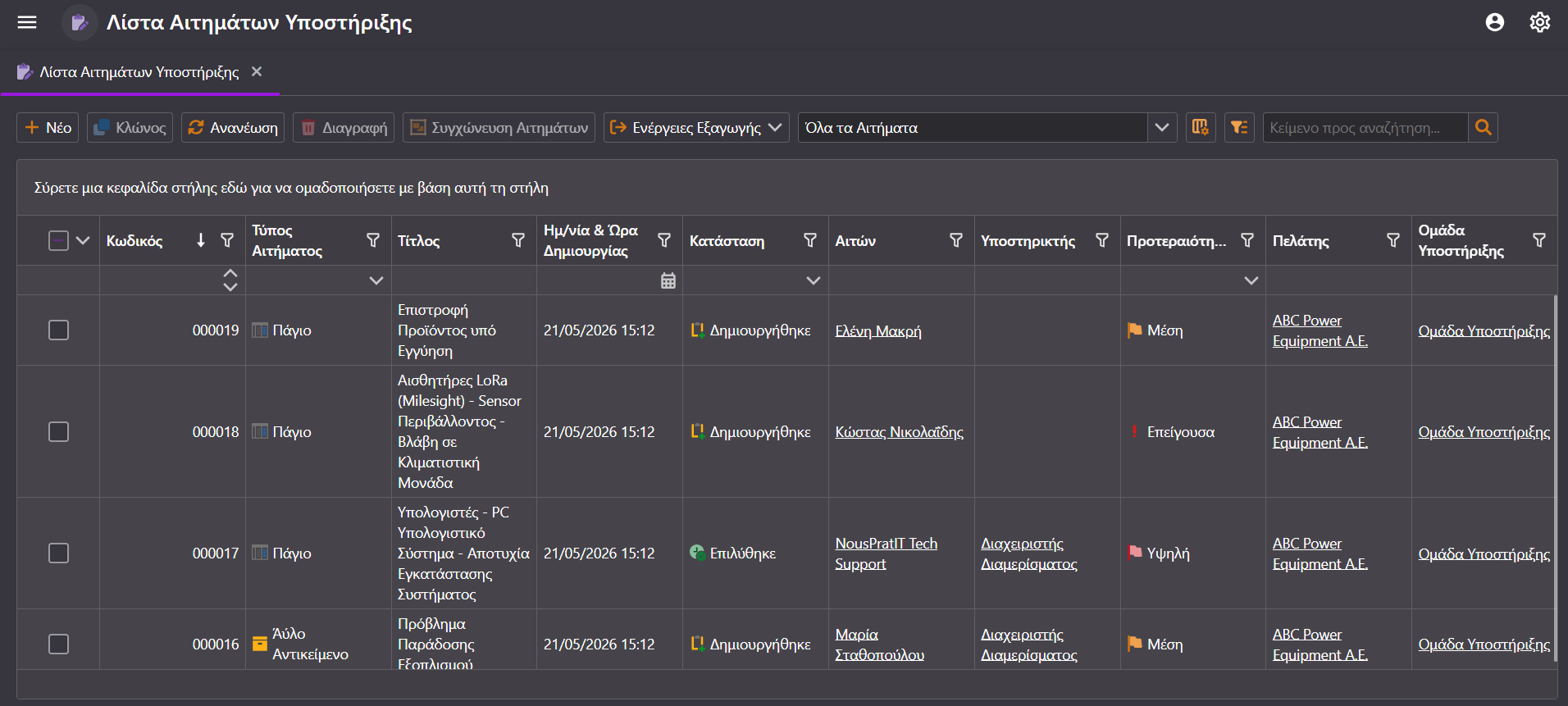Screen dimensions: 1568x706
Task: Open the date picker calendar in filter row
Action: click(668, 280)
